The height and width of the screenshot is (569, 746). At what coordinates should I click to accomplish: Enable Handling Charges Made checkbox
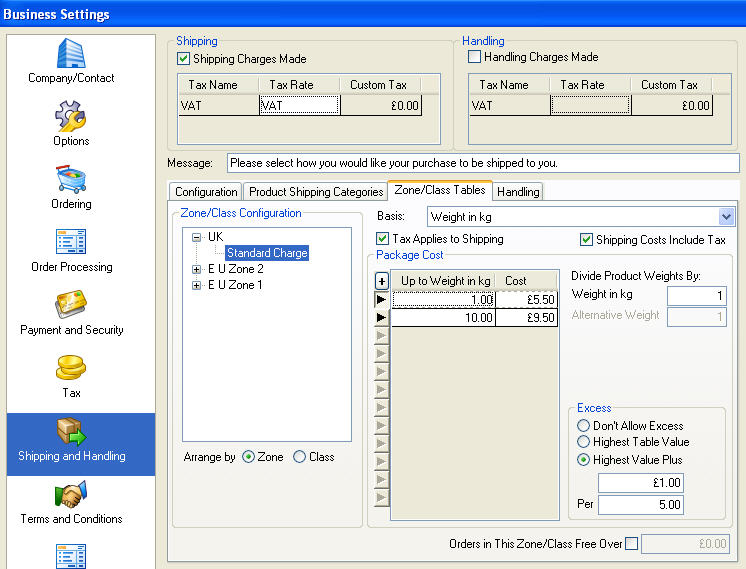pyautogui.click(x=474, y=58)
